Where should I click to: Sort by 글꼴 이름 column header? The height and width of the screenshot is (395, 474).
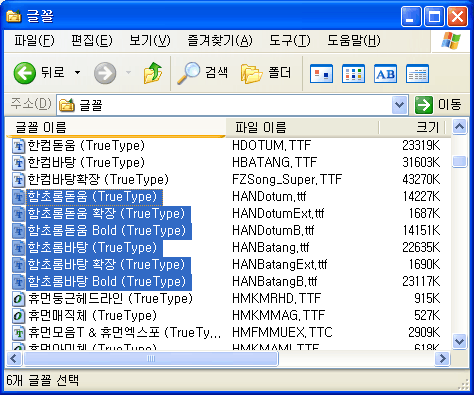(x=116, y=127)
